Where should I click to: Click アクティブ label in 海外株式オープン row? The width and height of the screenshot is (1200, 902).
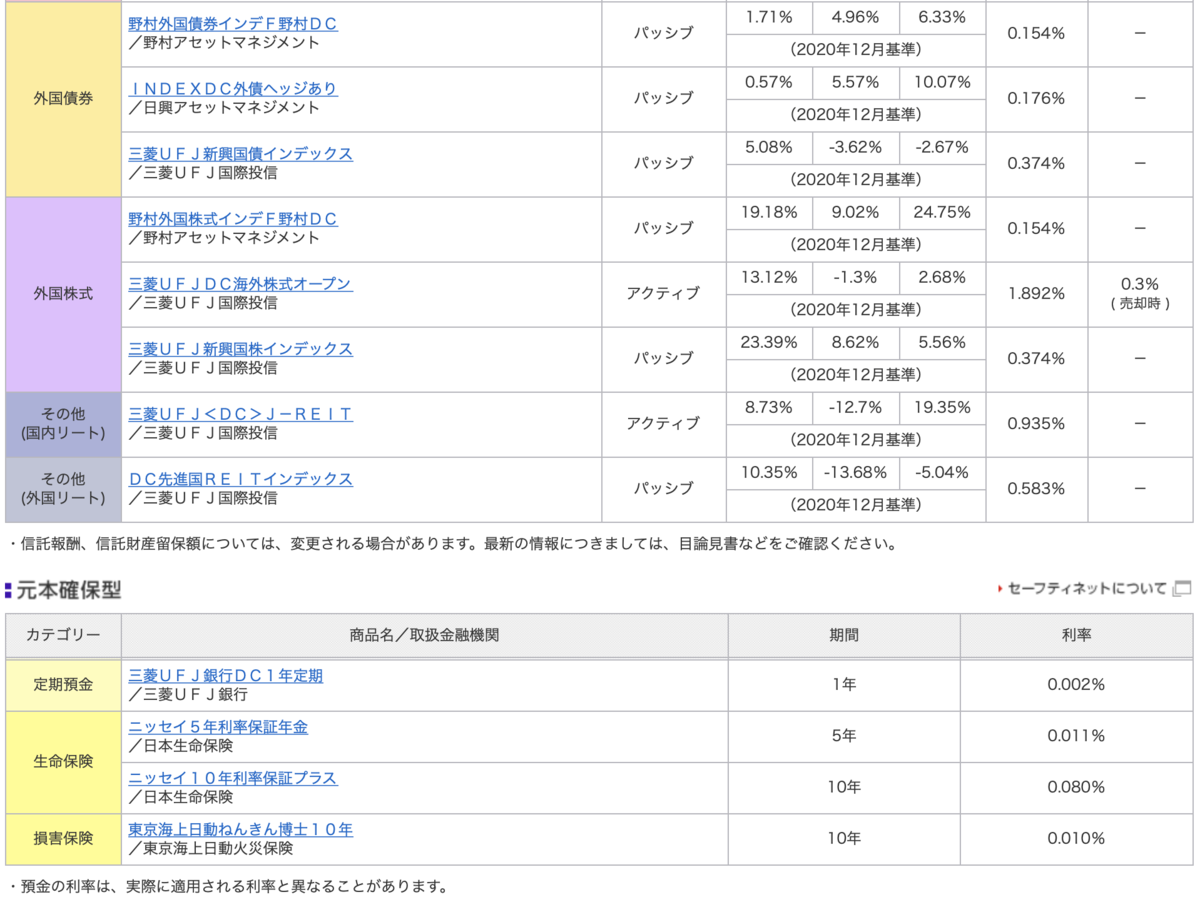[663, 293]
